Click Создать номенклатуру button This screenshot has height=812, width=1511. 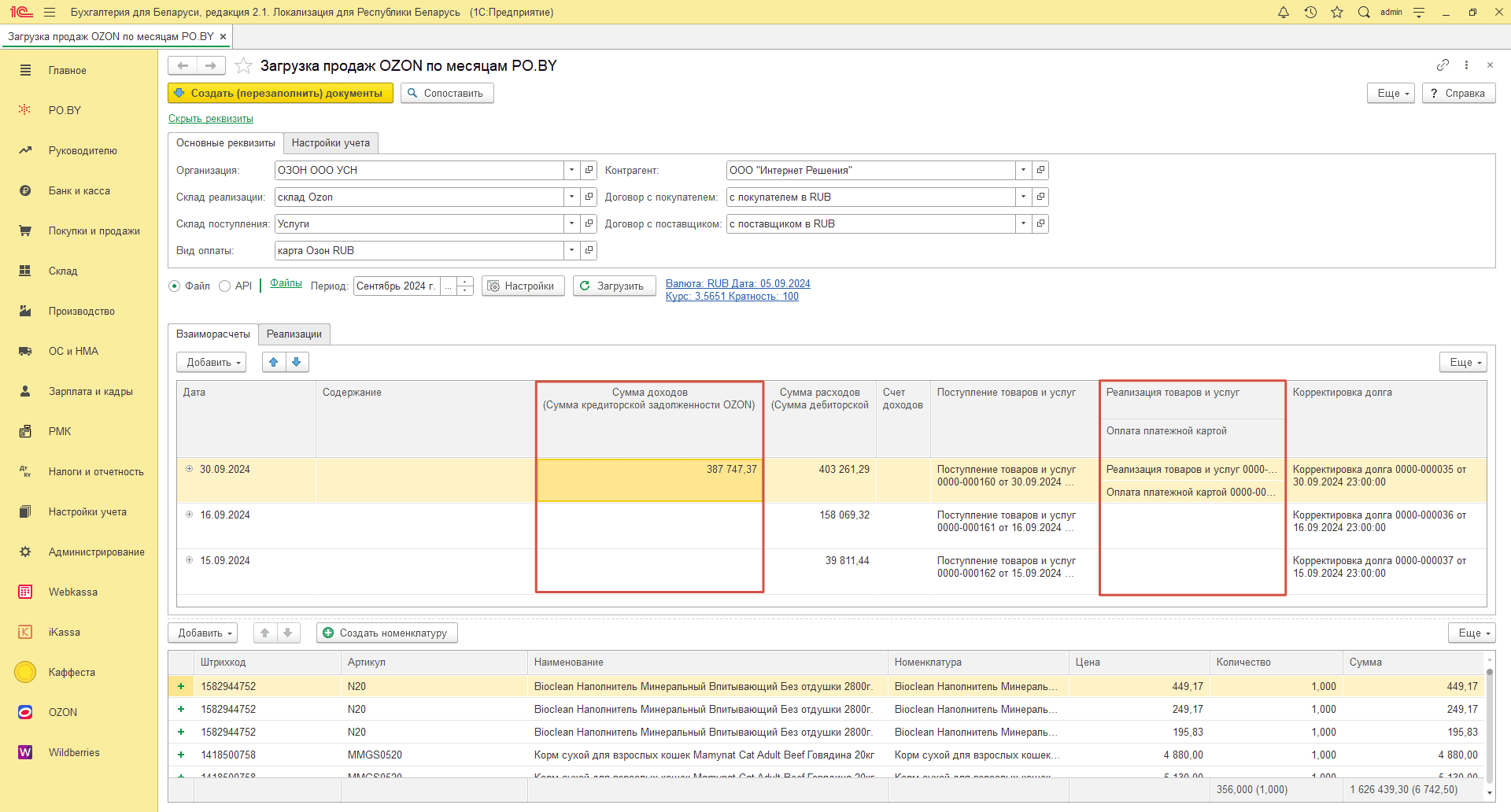pos(387,633)
